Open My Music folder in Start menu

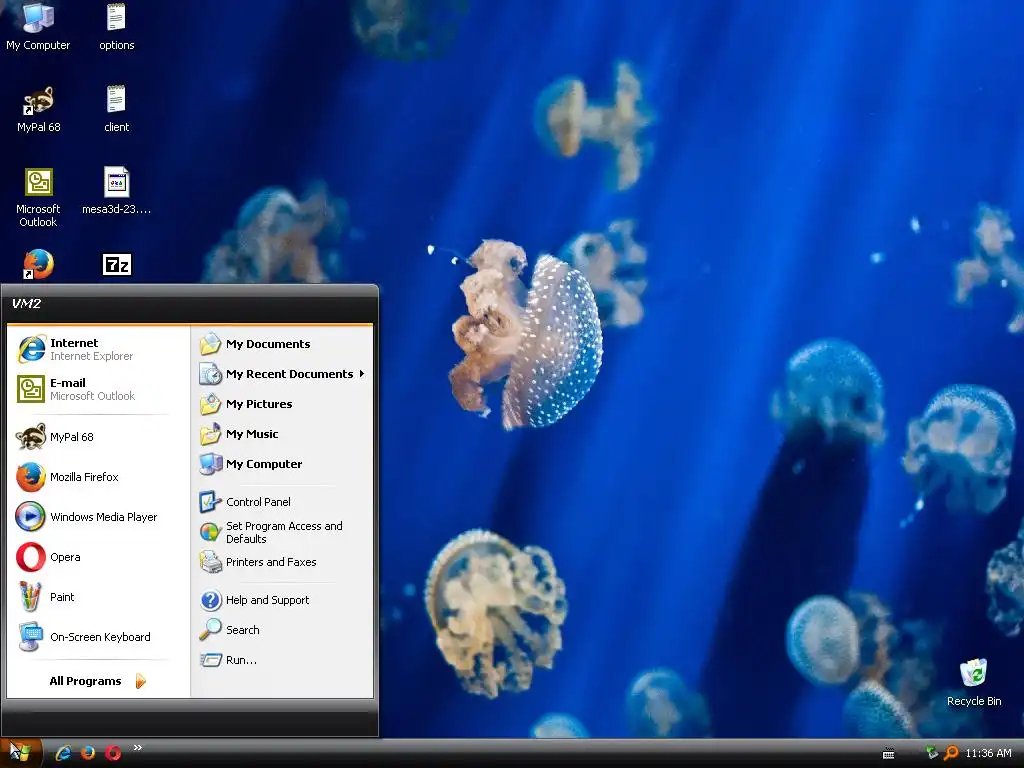282,434
